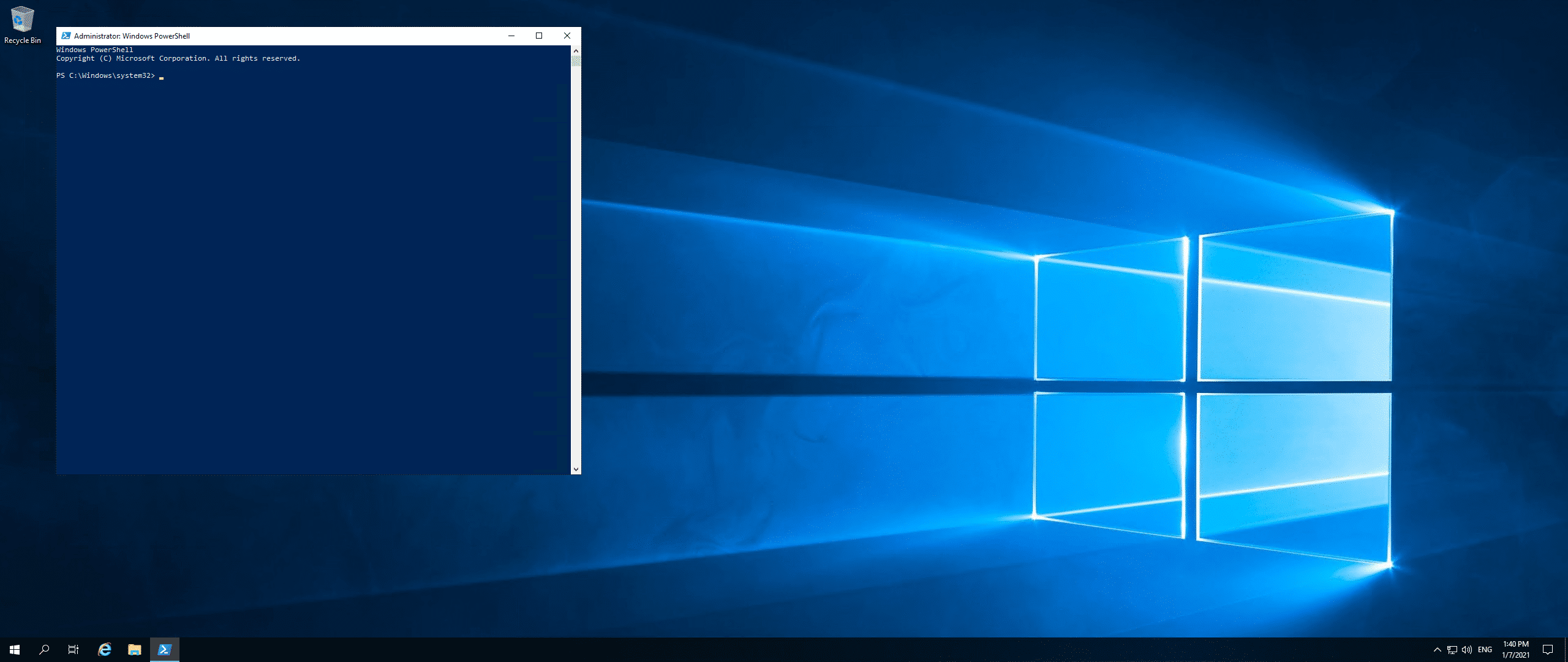Open File Explorer from the taskbar
1568x662 pixels.
click(135, 650)
